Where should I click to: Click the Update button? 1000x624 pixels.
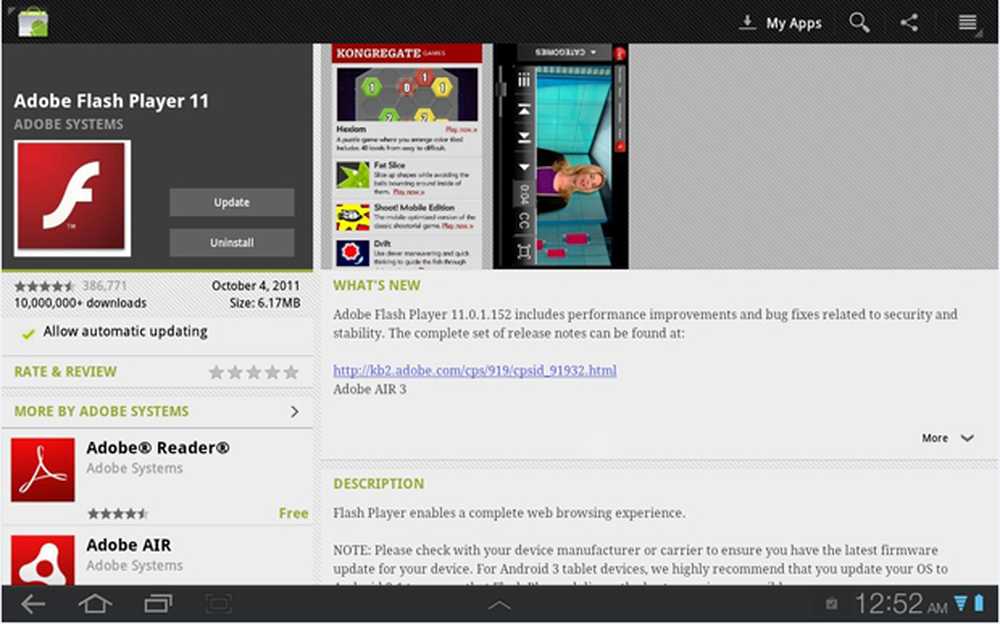click(x=232, y=202)
